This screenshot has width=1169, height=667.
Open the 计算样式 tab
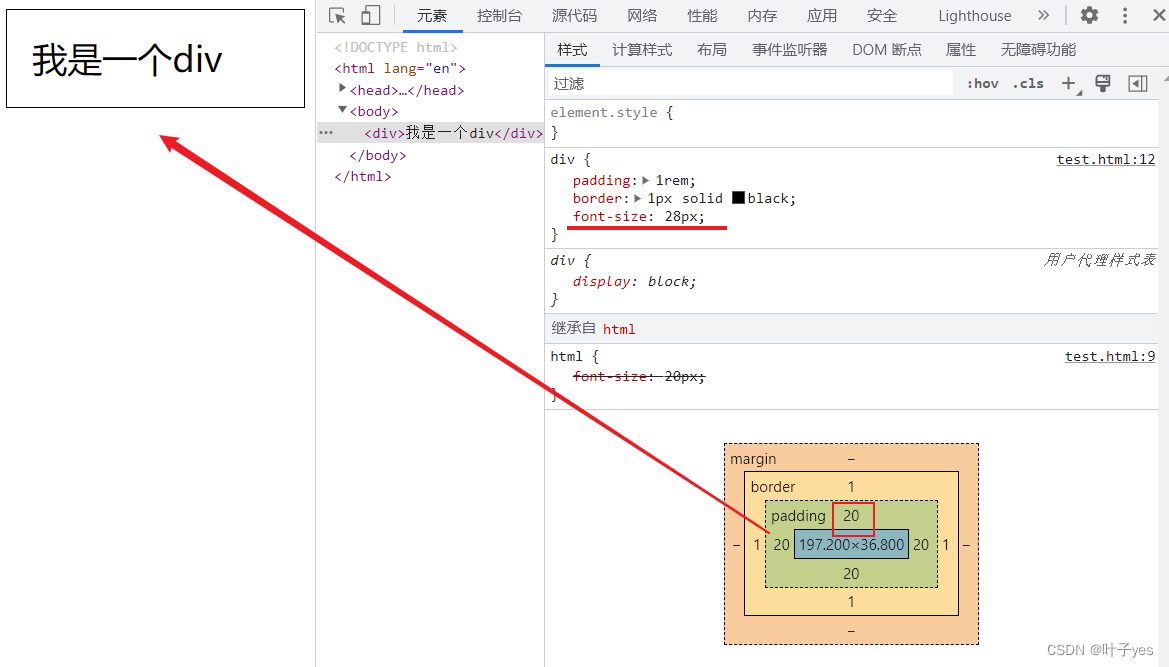click(x=641, y=48)
